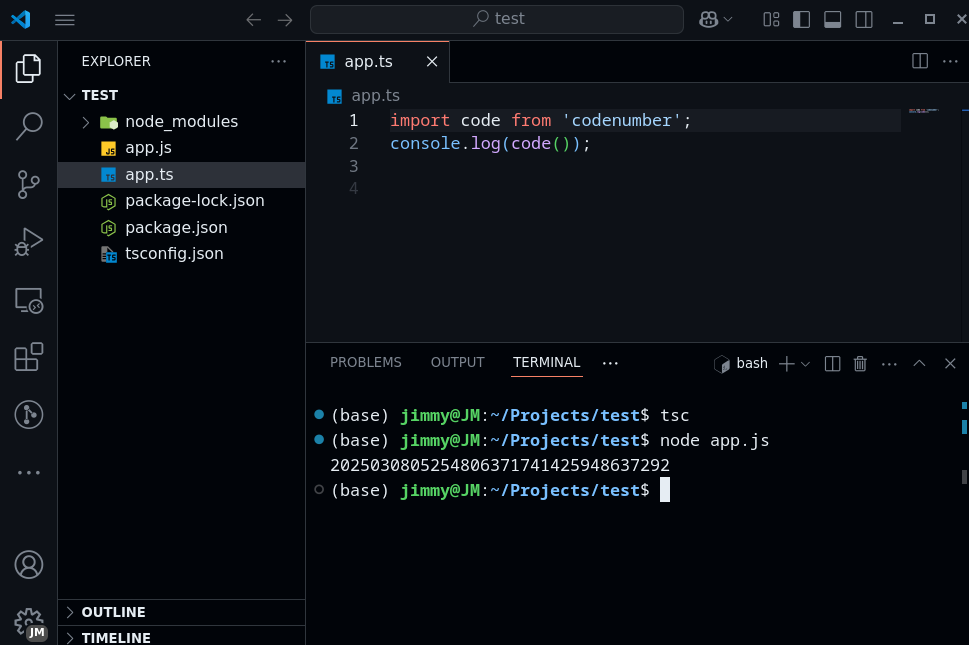Open the Remote Explorer view
Viewport: 969px width, 645px height.
[x=28, y=300]
